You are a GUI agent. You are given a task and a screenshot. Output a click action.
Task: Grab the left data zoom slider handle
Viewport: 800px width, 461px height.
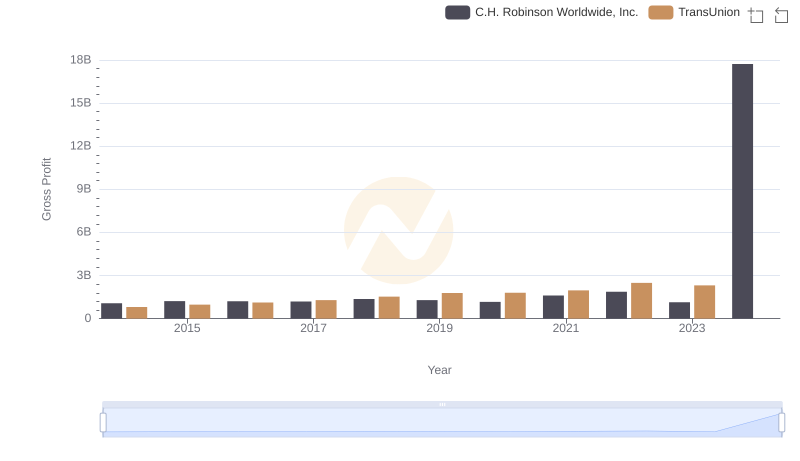[x=103, y=423]
